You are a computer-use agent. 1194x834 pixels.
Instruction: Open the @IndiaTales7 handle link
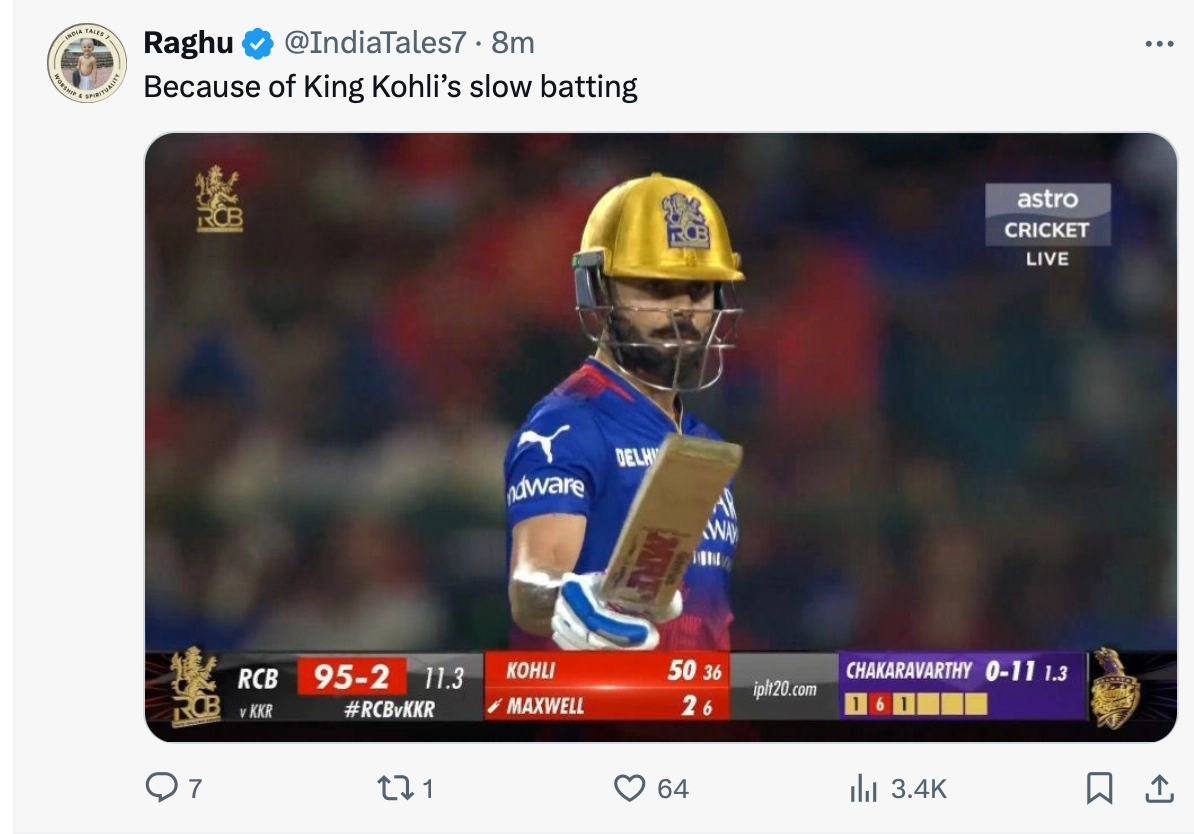click(x=375, y=43)
